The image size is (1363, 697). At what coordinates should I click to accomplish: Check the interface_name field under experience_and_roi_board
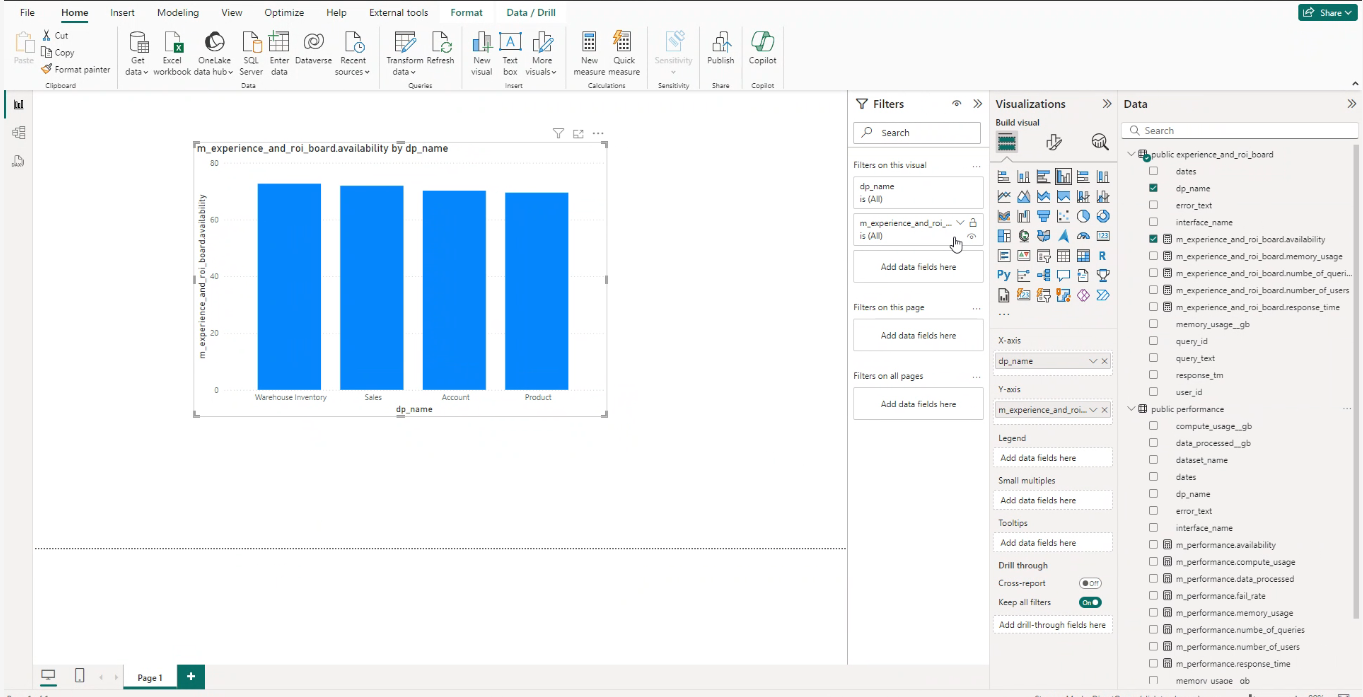tap(1153, 222)
